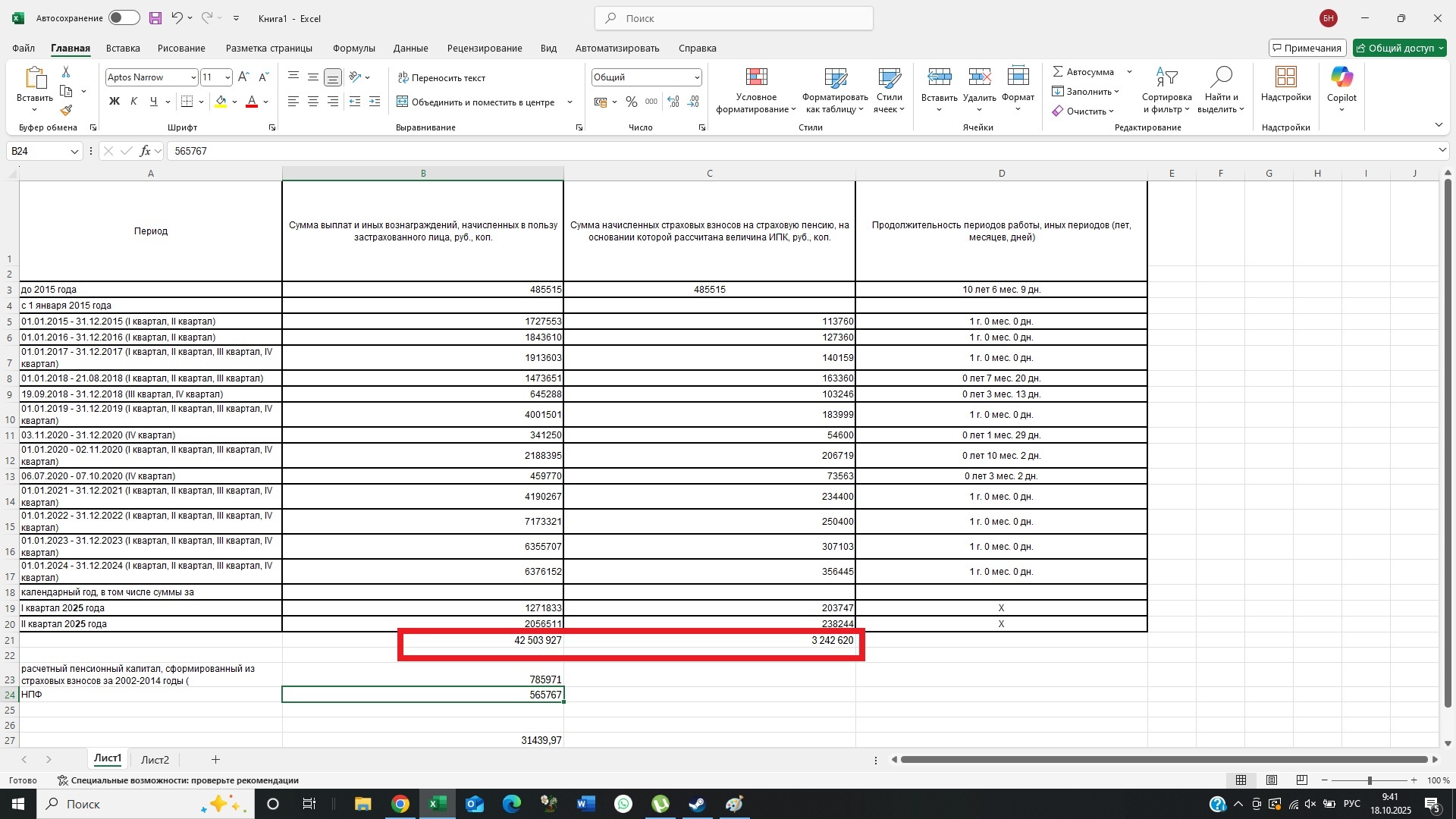This screenshot has width=1456, height=819.
Task: Click the Increase Decimal icon
Action: [673, 102]
